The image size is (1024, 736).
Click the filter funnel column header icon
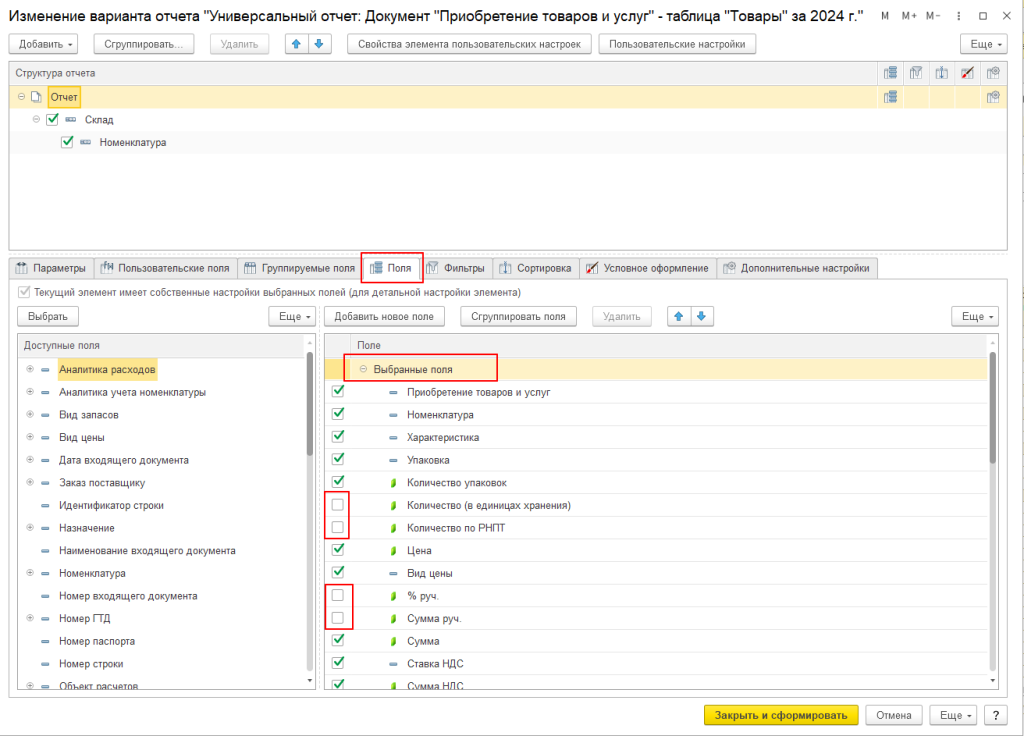[916, 73]
